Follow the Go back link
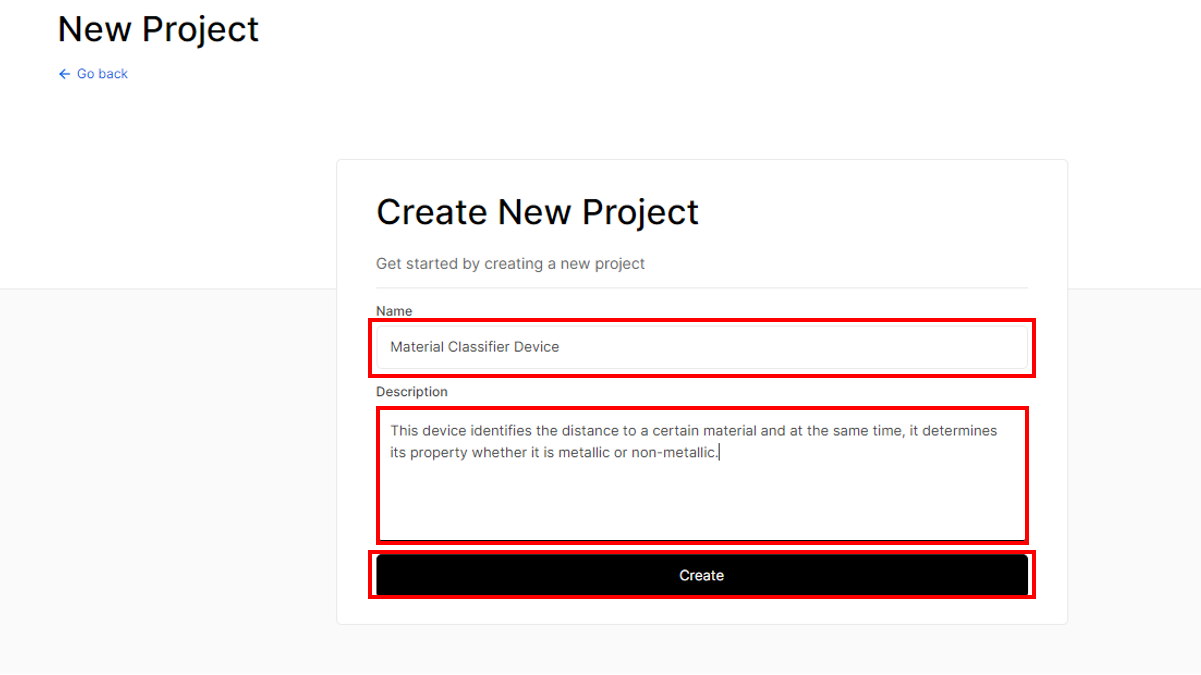This screenshot has width=1201, height=675. tap(93, 74)
